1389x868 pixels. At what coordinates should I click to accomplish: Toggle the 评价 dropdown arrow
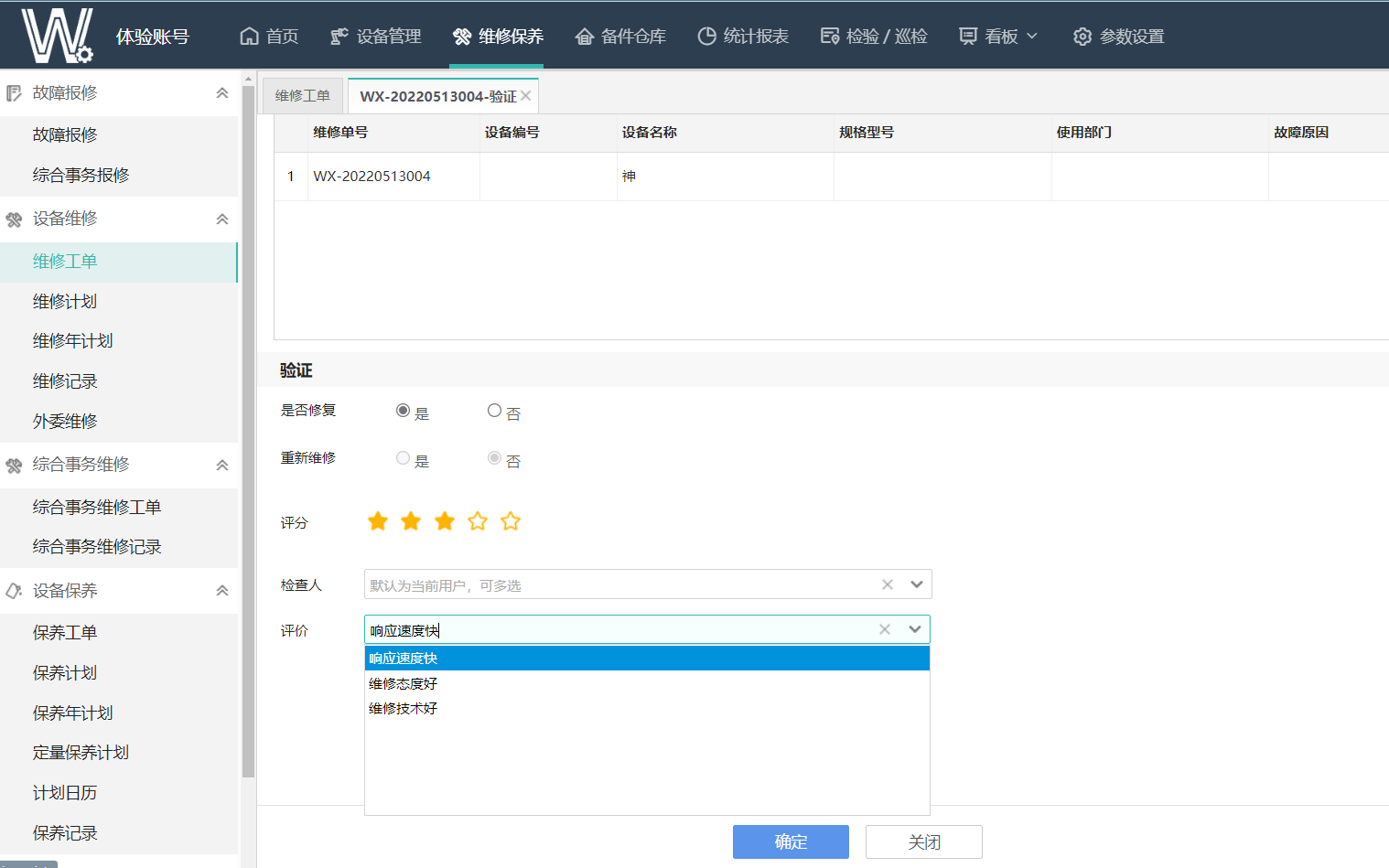(915, 629)
